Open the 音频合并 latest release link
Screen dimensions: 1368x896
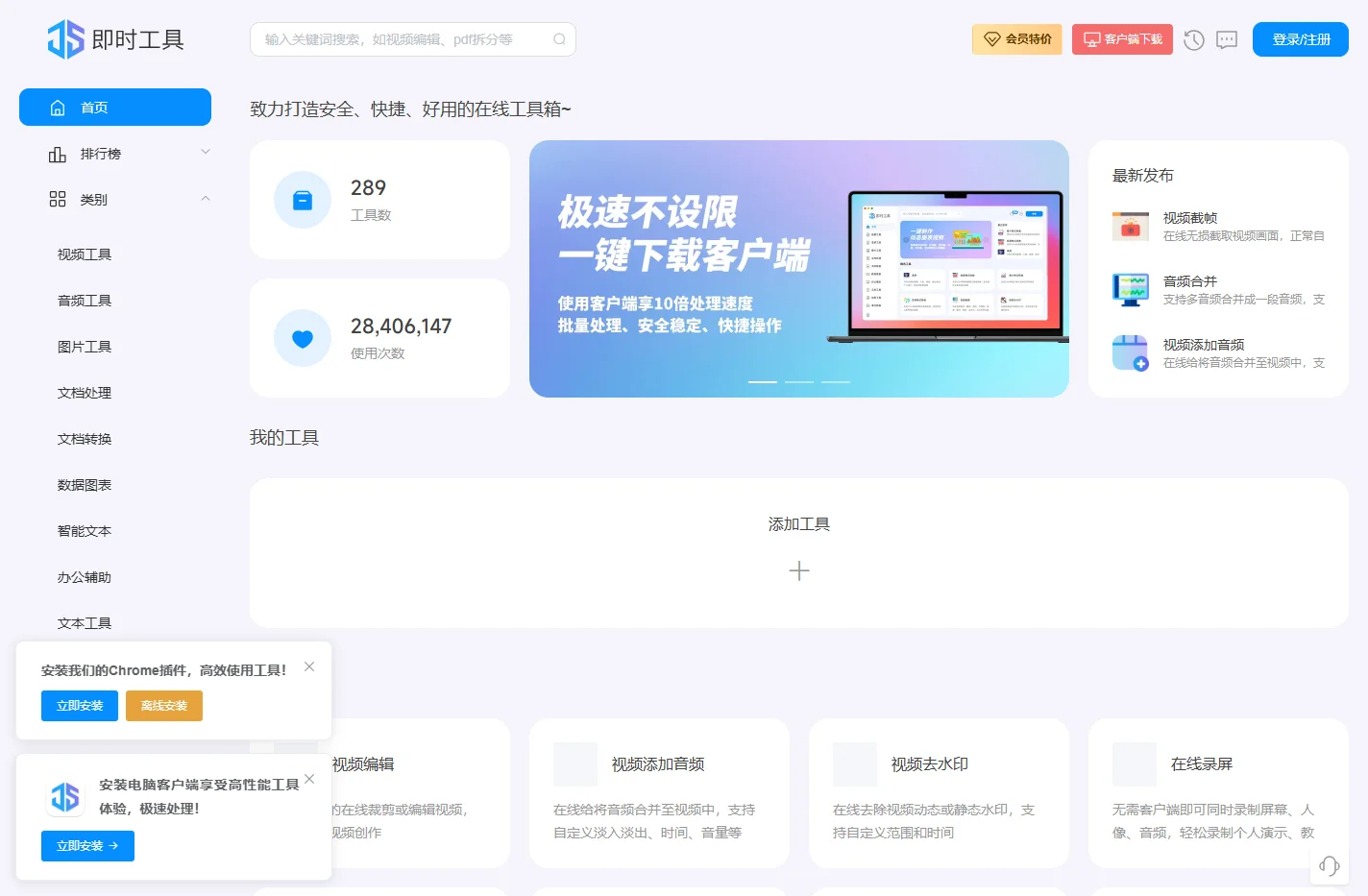pos(1190,281)
